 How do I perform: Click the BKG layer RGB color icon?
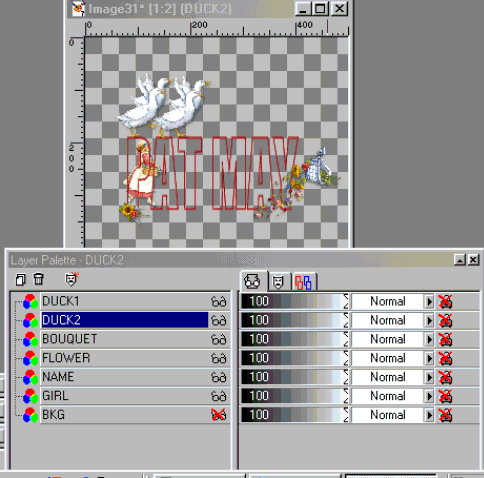click(x=30, y=415)
